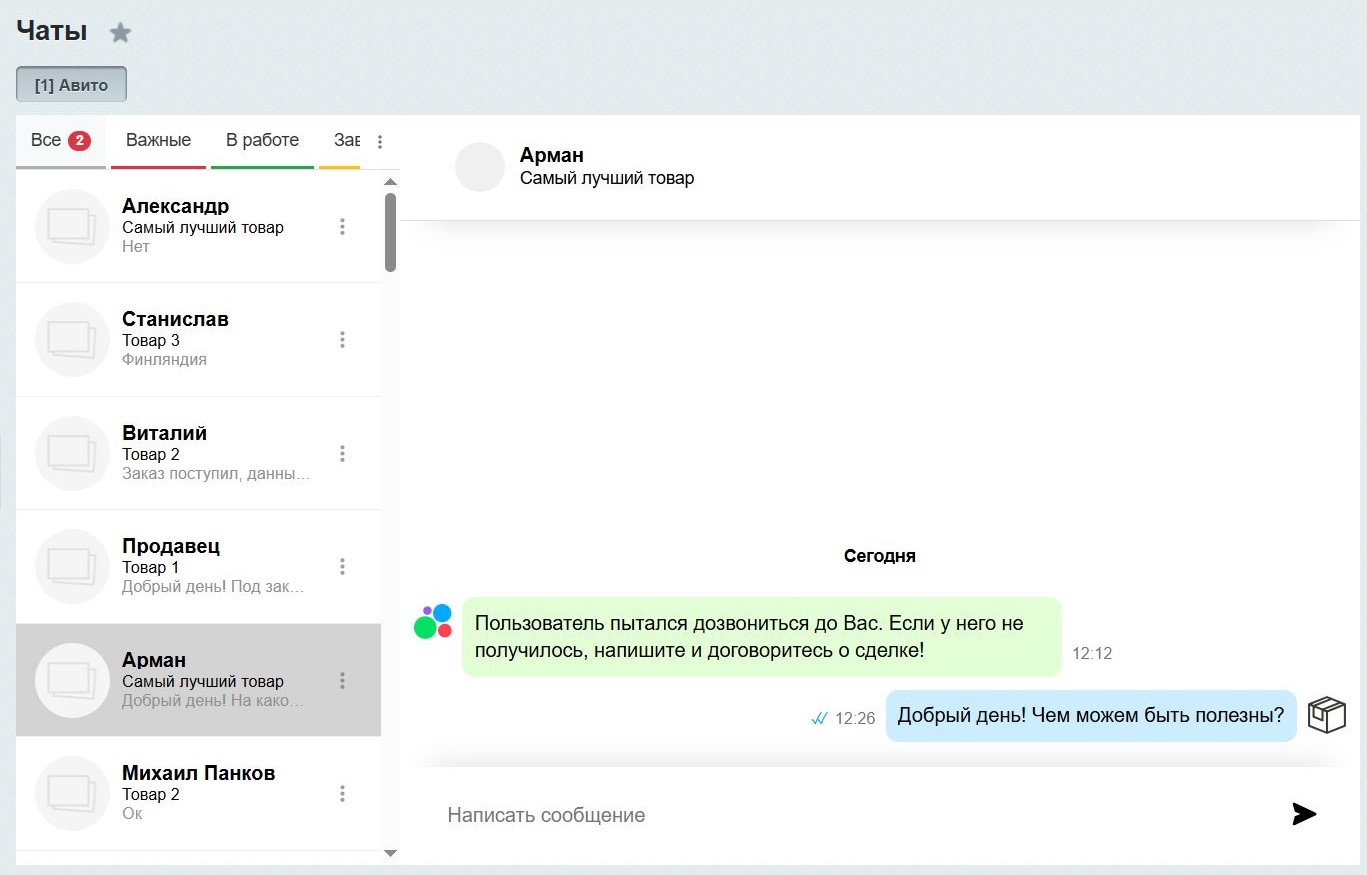Screen dimensions: 1367x875
Task: Open options menu for Арман chat
Action: (x=342, y=681)
